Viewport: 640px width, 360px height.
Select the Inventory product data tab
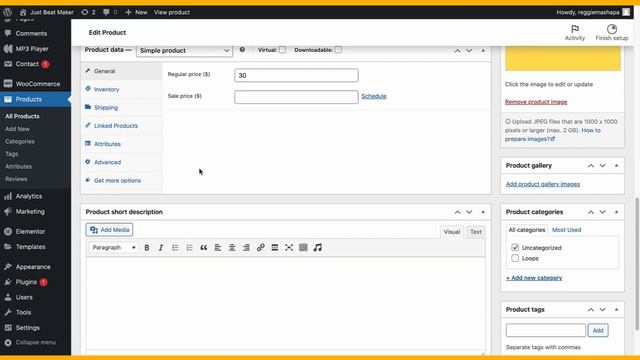[122, 89]
